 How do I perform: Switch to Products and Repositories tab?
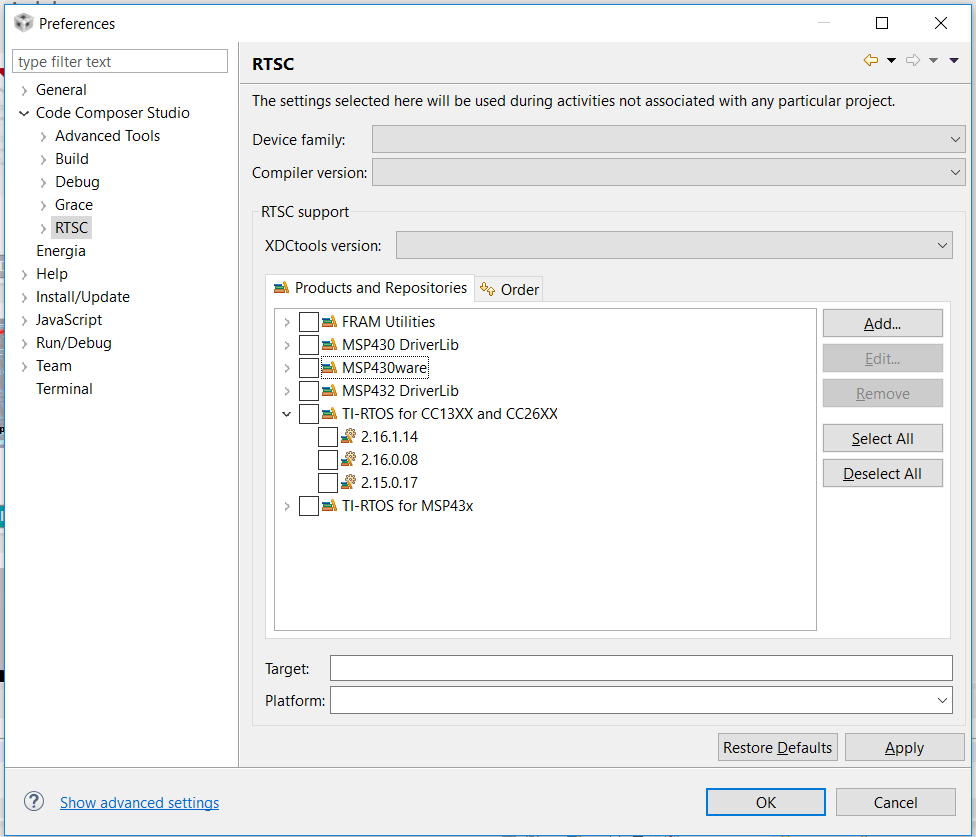(370, 288)
